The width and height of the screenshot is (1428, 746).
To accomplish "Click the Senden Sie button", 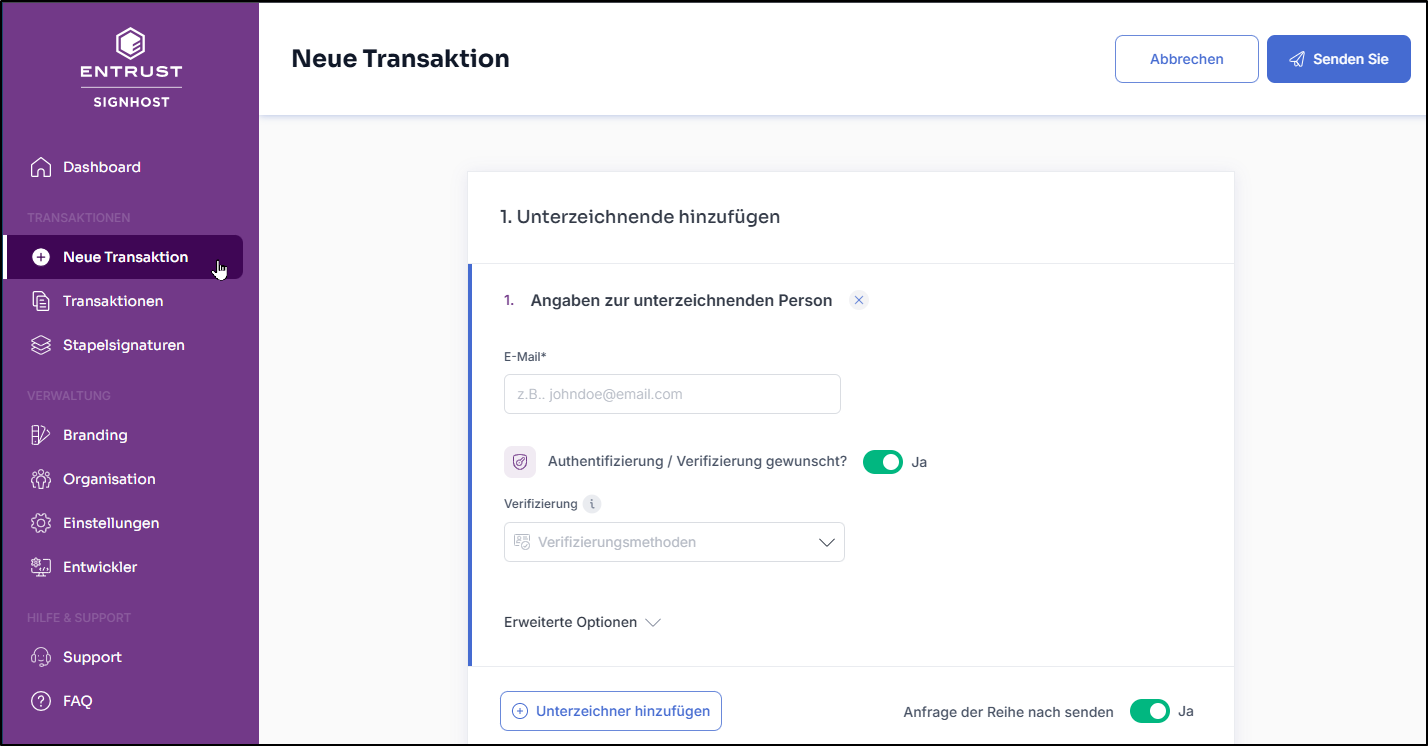I will [x=1339, y=59].
